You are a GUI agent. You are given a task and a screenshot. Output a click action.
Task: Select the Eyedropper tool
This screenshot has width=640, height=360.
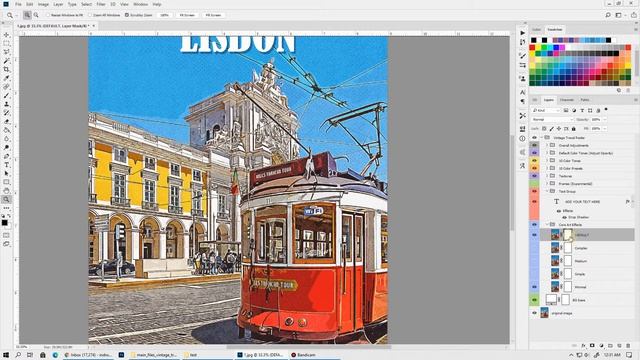pyautogui.click(x=6, y=78)
